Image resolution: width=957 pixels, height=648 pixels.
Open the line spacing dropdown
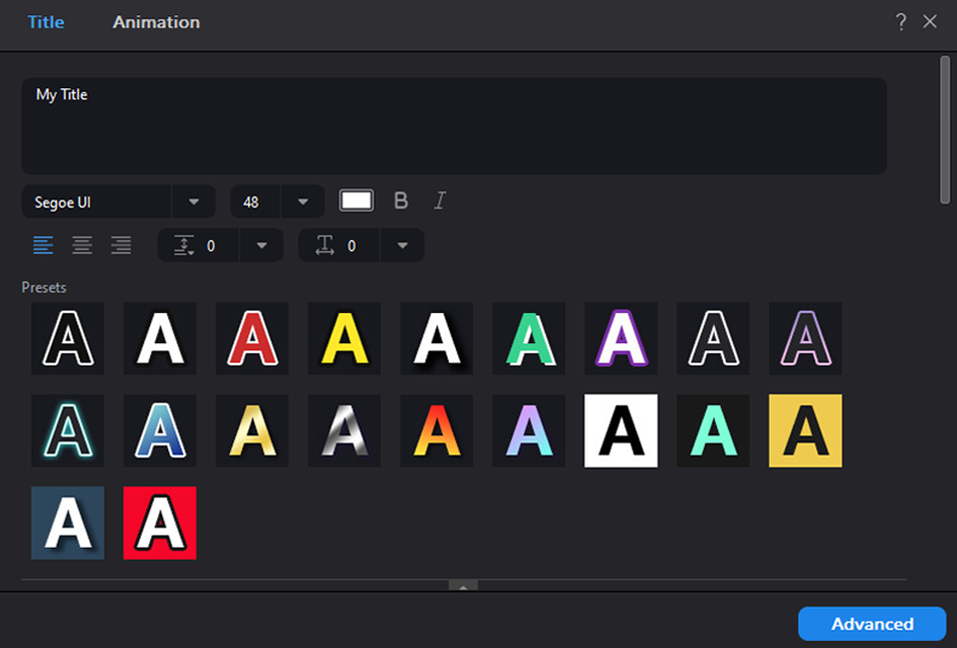pos(262,245)
